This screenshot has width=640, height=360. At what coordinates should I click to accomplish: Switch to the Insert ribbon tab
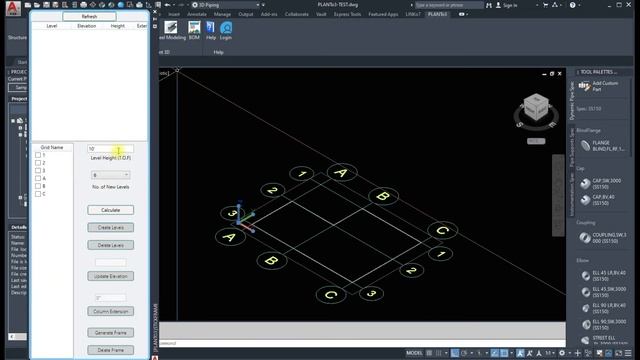174,14
